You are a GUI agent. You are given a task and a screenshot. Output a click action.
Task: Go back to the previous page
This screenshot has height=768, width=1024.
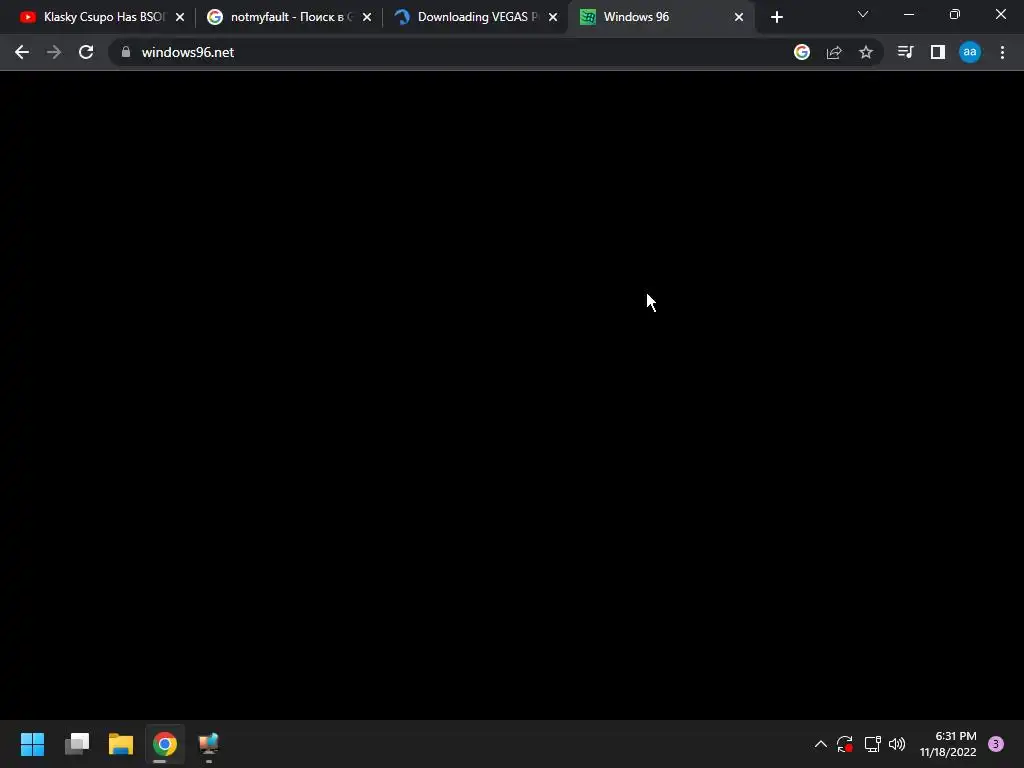pos(22,52)
